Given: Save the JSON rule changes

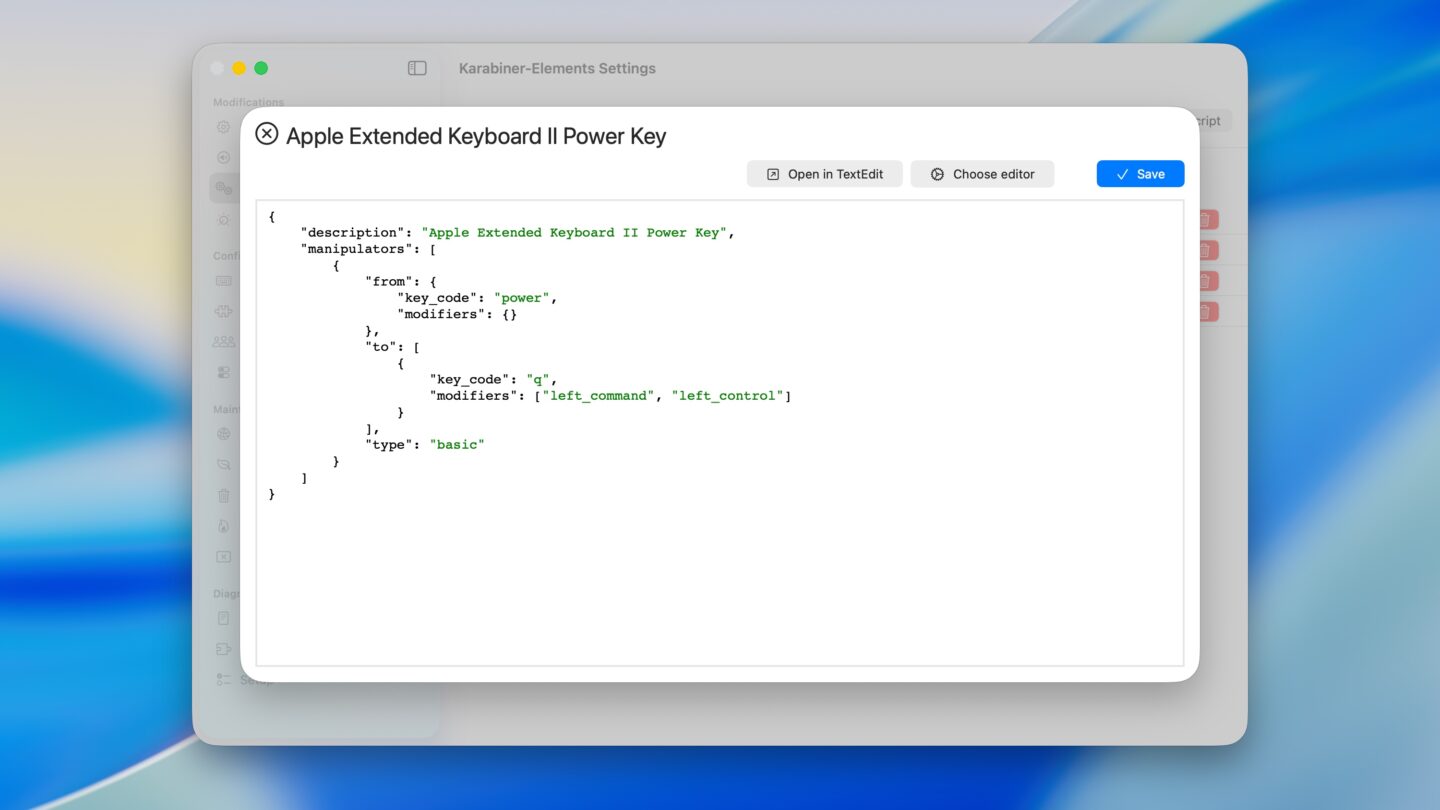Looking at the screenshot, I should click(1140, 174).
